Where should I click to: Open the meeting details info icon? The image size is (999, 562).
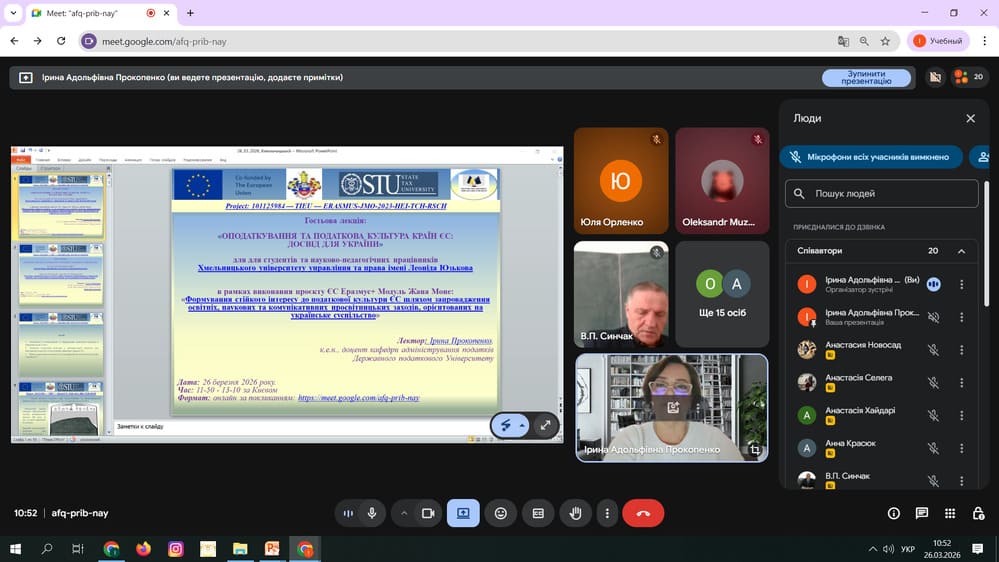point(893,513)
